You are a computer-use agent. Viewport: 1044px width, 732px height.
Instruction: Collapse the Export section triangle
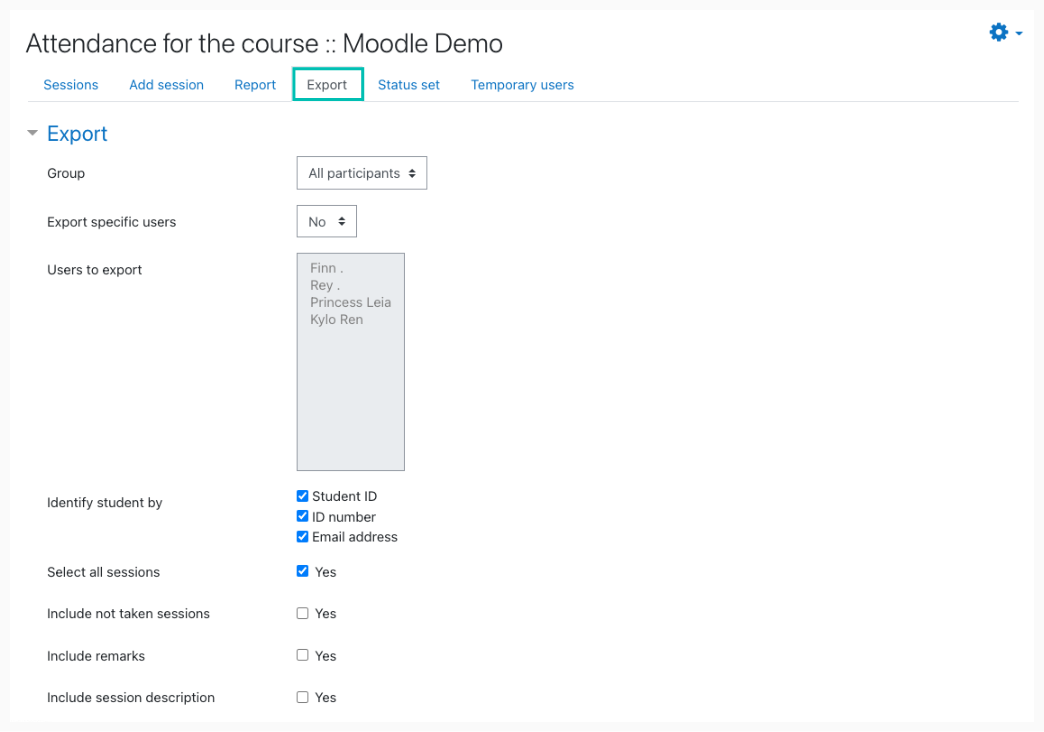click(32, 133)
